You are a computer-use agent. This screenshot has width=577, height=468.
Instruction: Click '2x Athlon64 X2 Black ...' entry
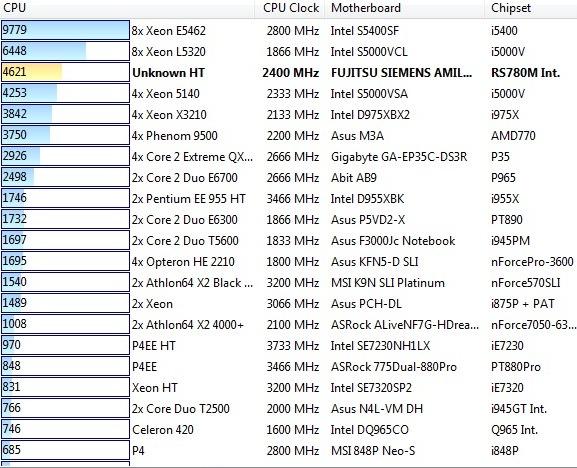click(x=192, y=282)
